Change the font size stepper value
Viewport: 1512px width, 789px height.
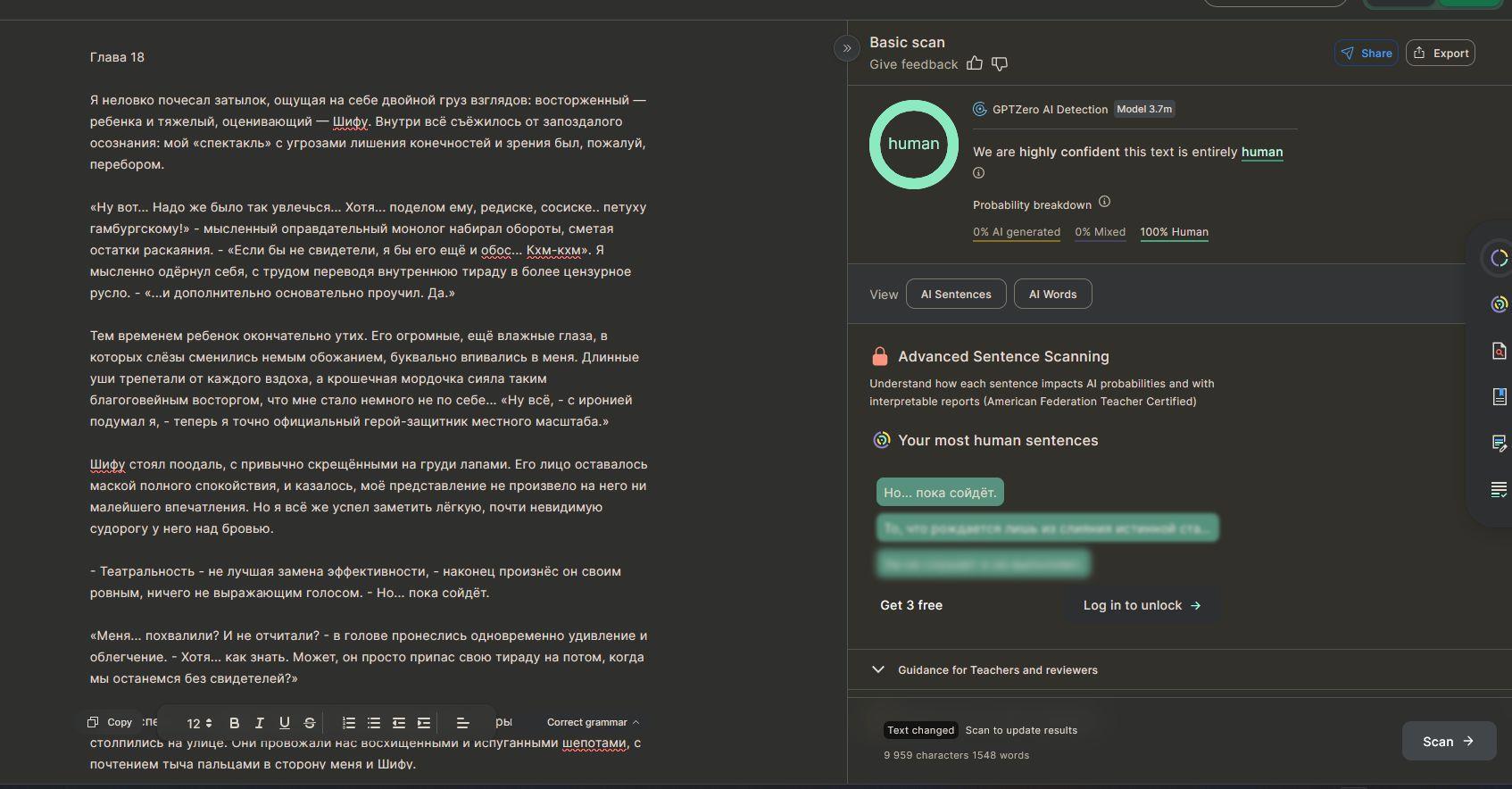tap(208, 723)
